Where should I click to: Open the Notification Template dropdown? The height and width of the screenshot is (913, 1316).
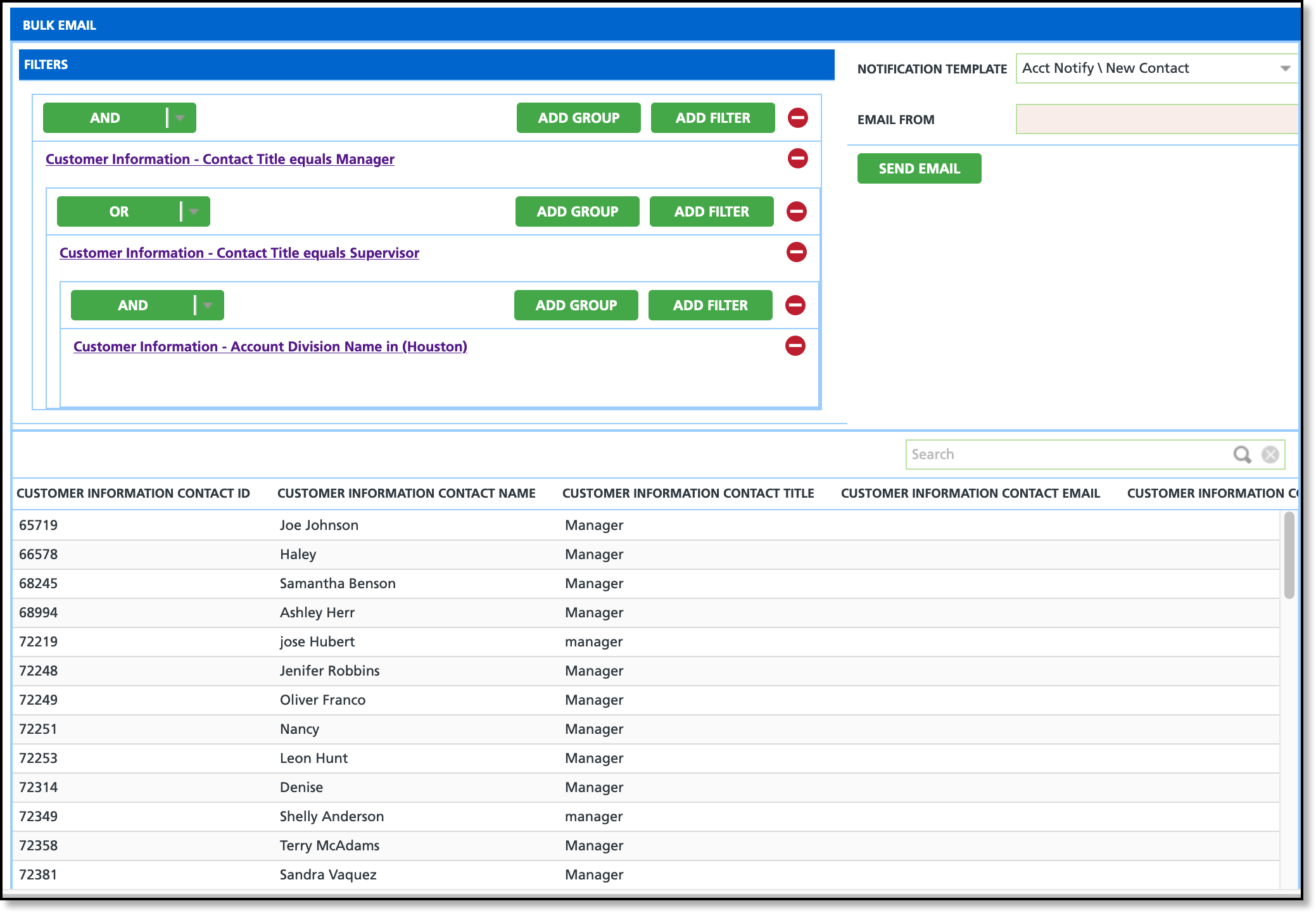coord(1285,68)
